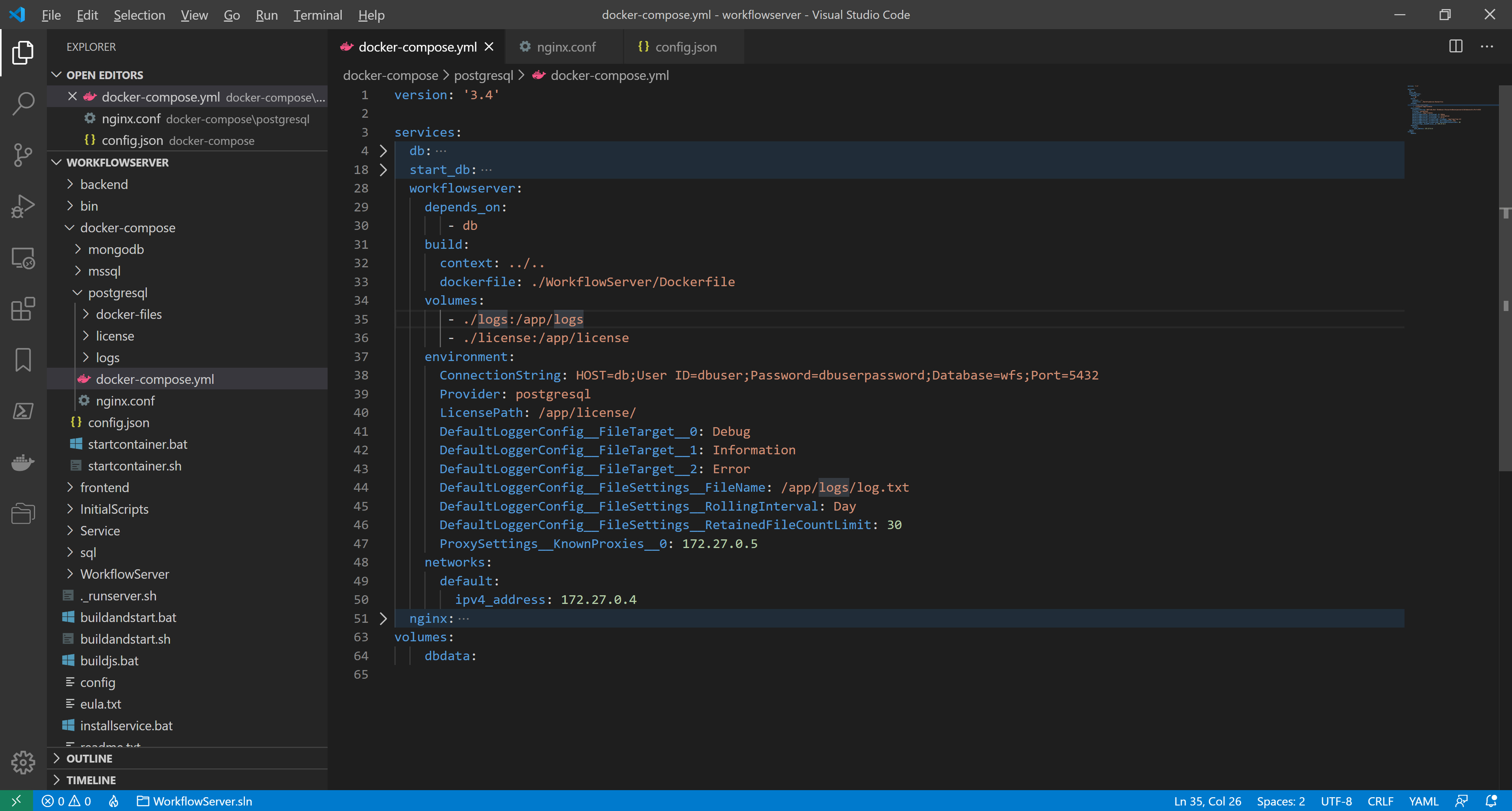
Task: Open the Extensions view icon
Action: pyautogui.click(x=23, y=309)
